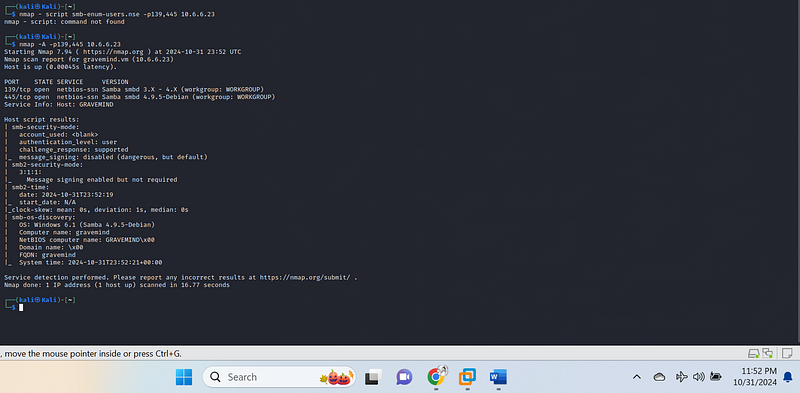Open the Windows Start menu

pyautogui.click(x=184, y=377)
